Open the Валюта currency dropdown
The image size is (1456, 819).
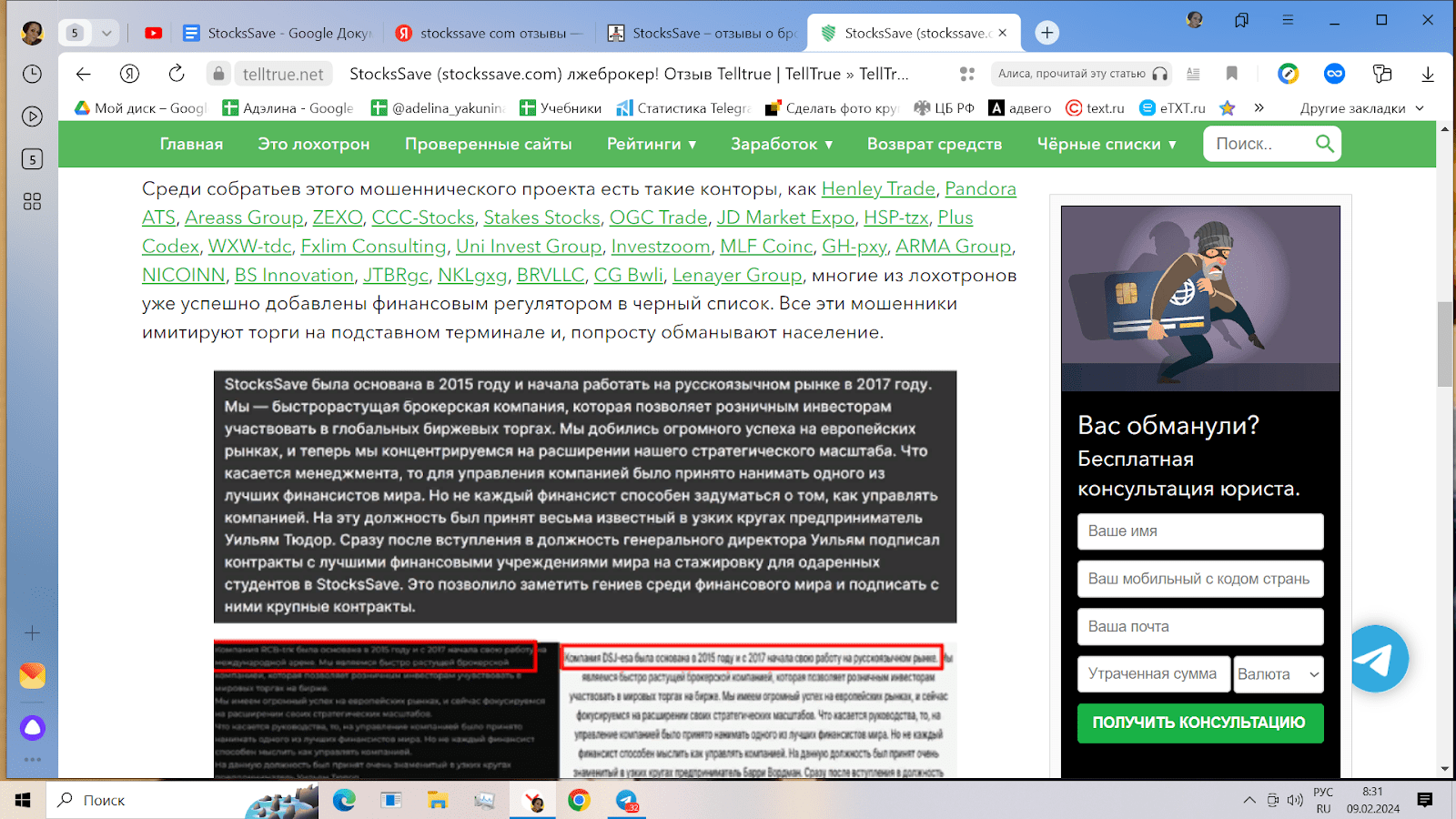point(1279,674)
